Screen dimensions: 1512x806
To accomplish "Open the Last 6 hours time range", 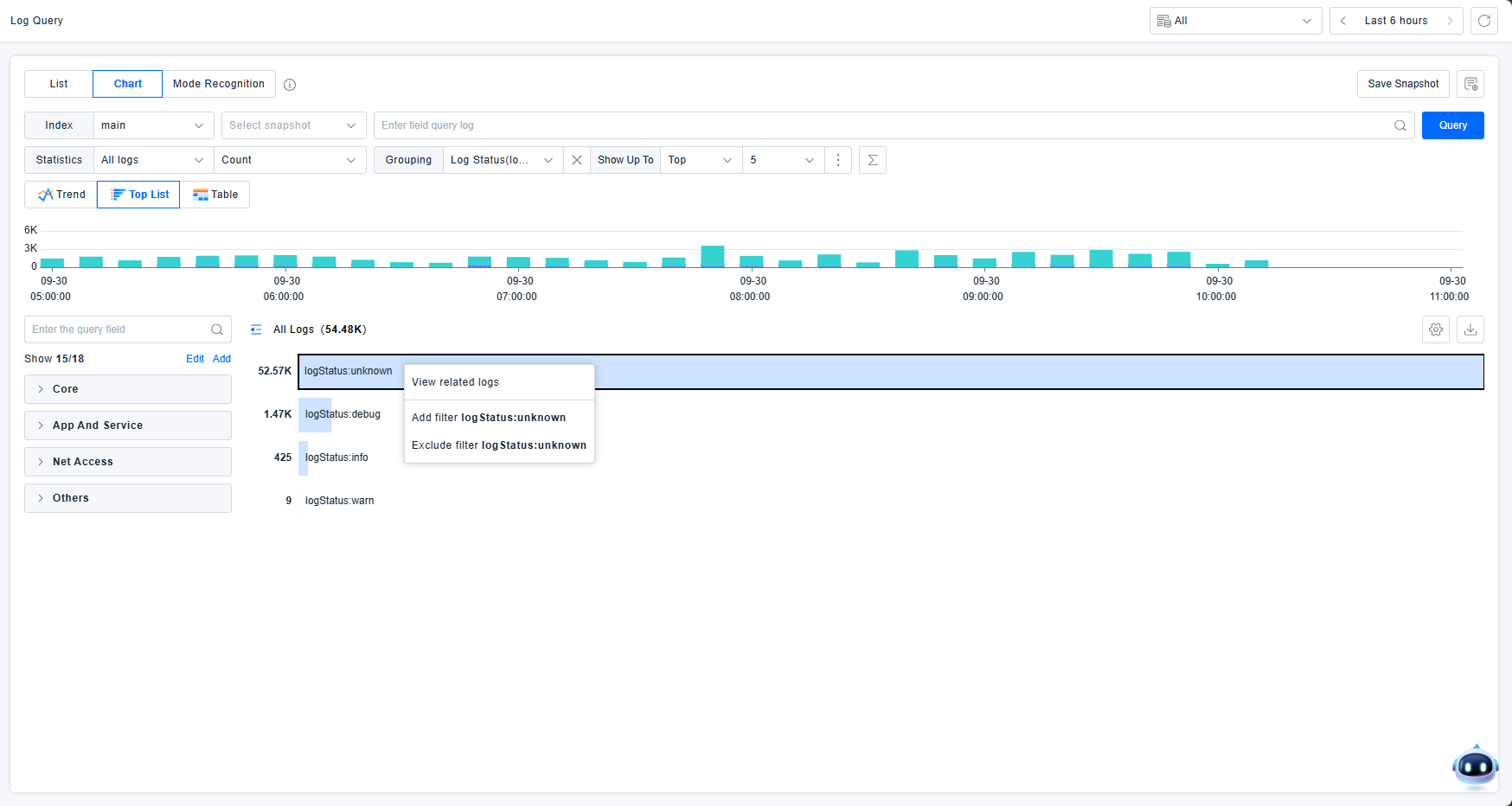I will point(1395,21).
